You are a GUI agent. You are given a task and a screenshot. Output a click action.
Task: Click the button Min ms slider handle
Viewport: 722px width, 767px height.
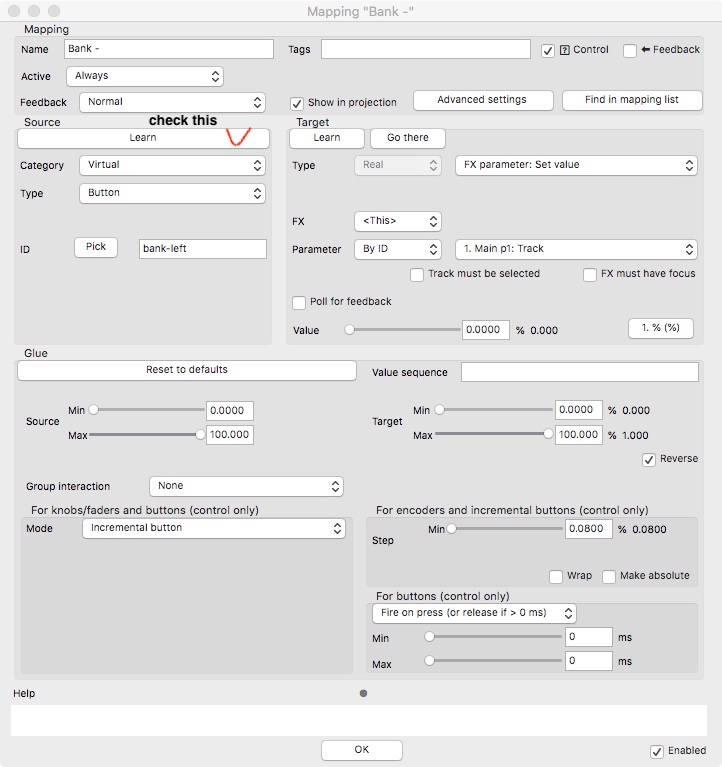tap(429, 637)
